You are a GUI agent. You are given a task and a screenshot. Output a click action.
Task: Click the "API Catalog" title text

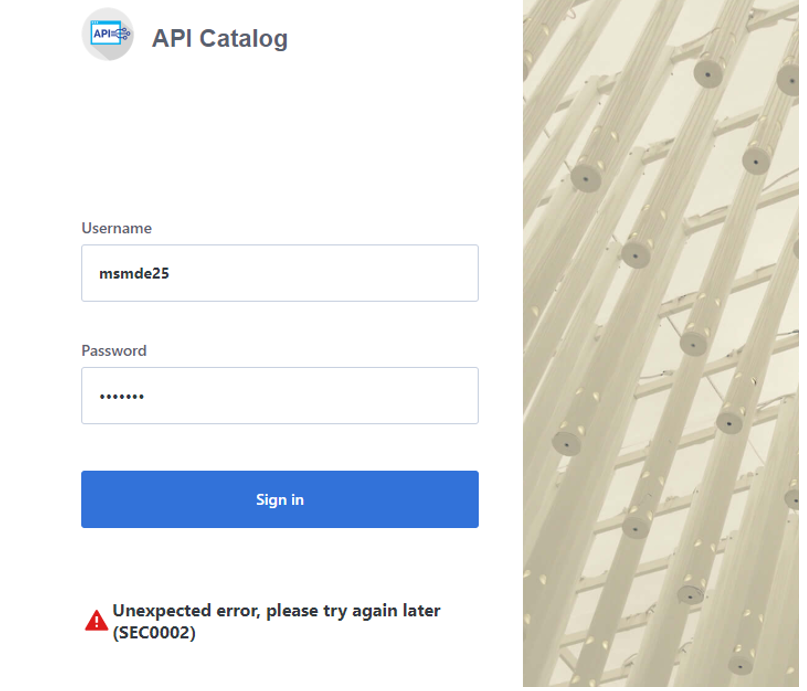[x=219, y=39]
